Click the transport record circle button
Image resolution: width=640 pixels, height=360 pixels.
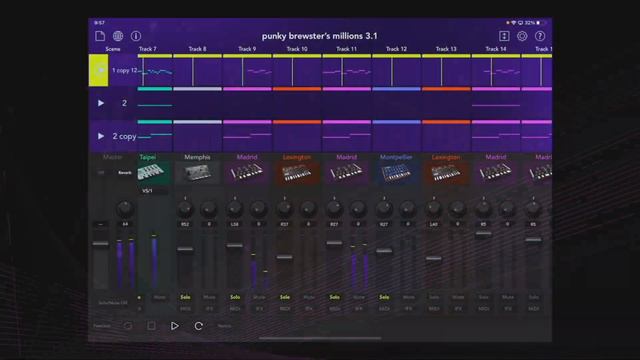pos(128,326)
